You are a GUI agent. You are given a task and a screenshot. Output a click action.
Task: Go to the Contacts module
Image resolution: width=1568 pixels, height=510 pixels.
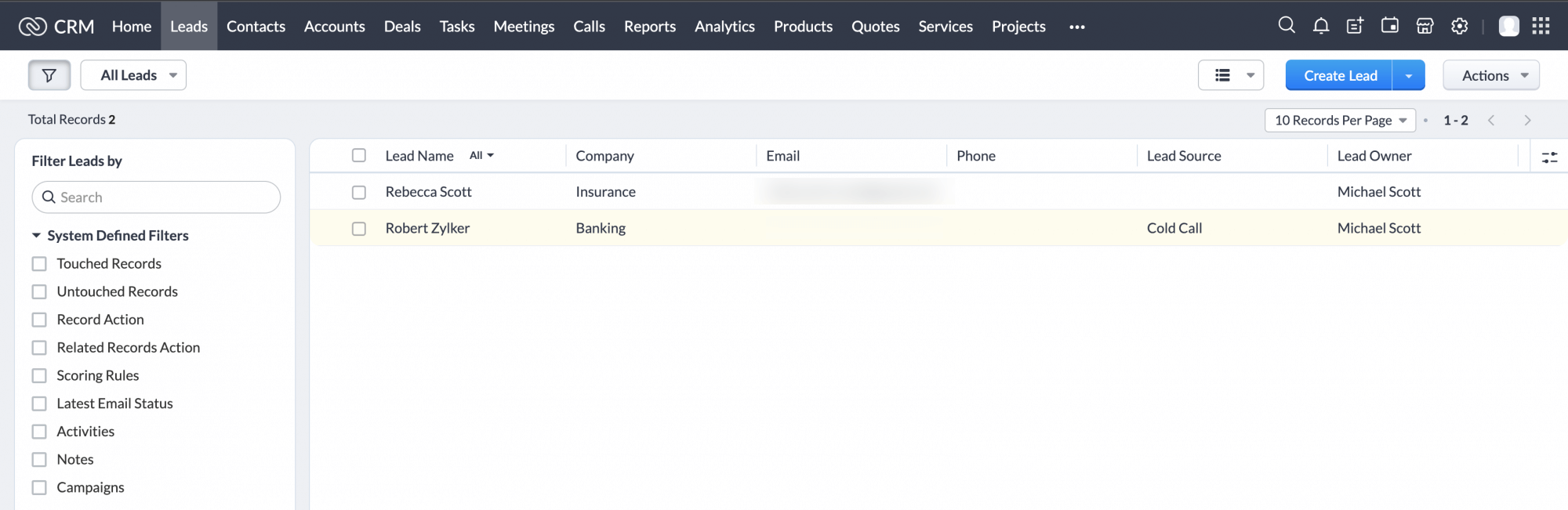click(256, 27)
